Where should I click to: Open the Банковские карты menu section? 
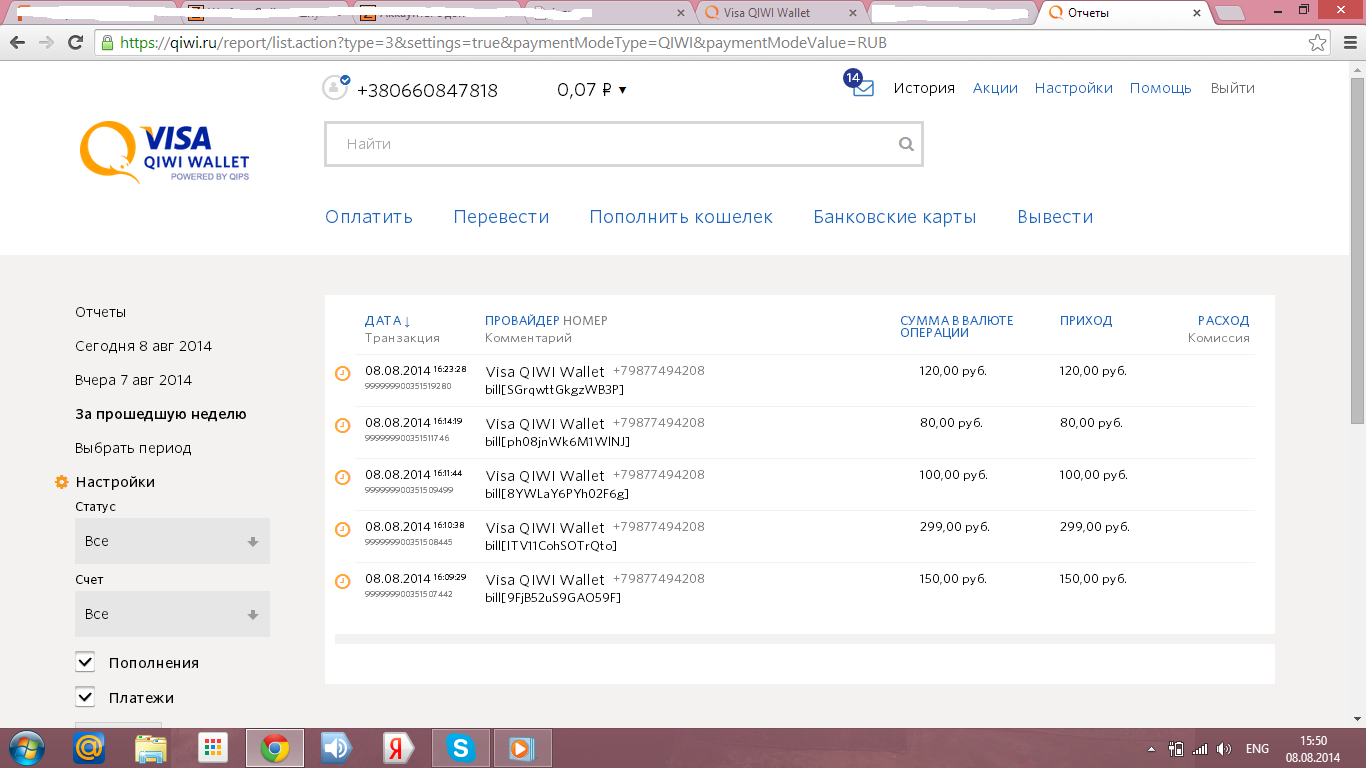[895, 217]
